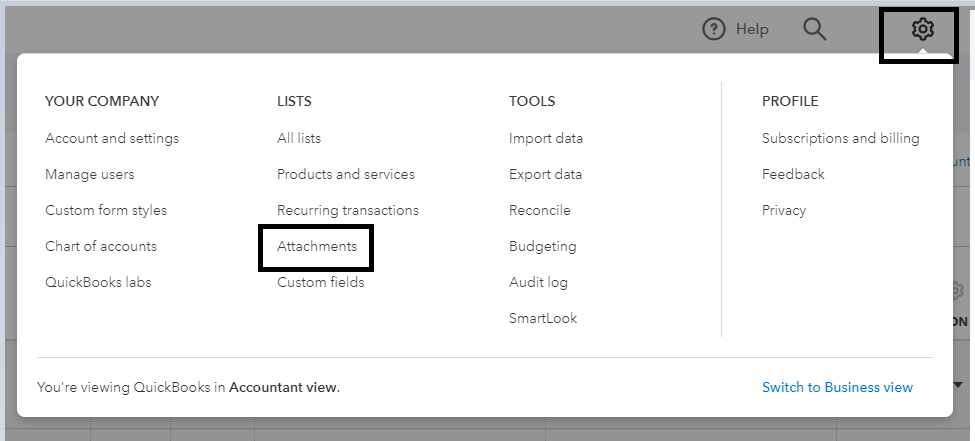Click Switch to Business view link
975x441 pixels.
[x=837, y=387]
